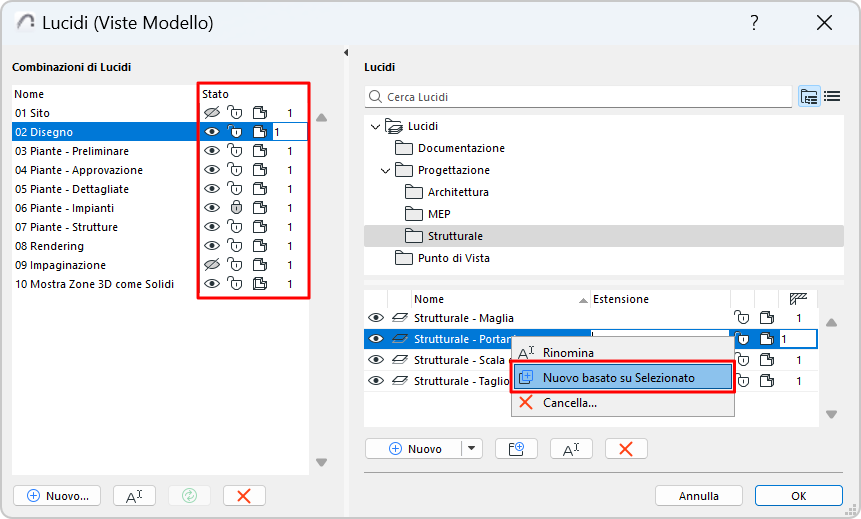Delete selected layer with red X button
Viewport: 861px width, 519px height.
(626, 449)
